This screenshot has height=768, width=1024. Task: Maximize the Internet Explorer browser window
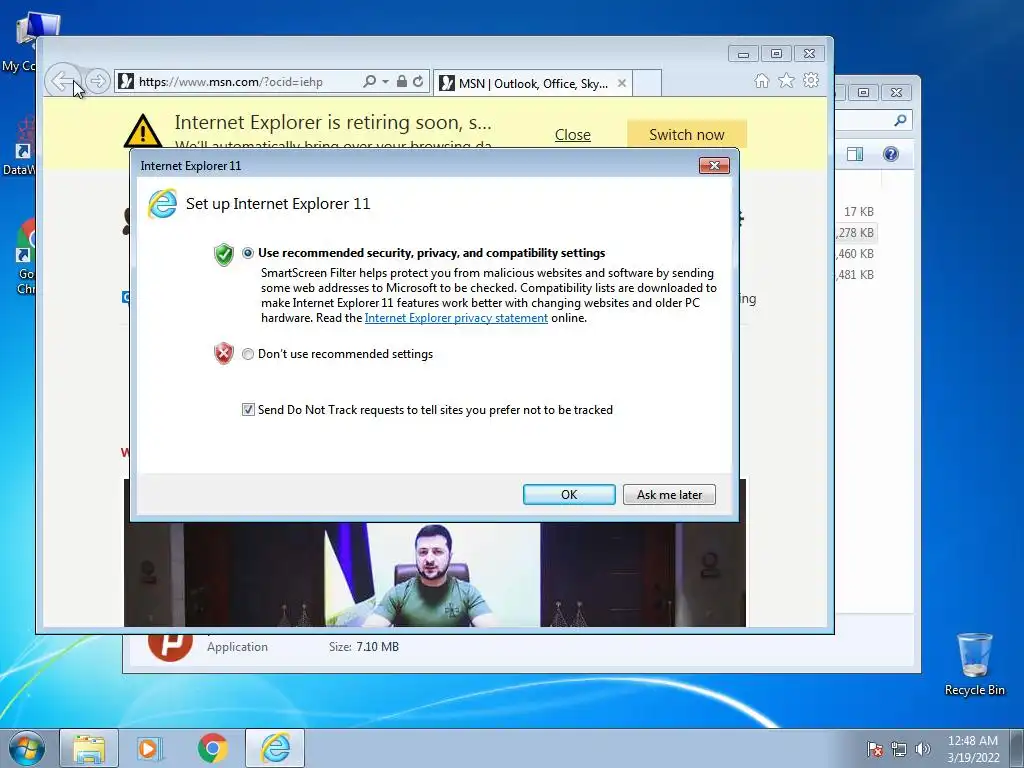pos(776,54)
